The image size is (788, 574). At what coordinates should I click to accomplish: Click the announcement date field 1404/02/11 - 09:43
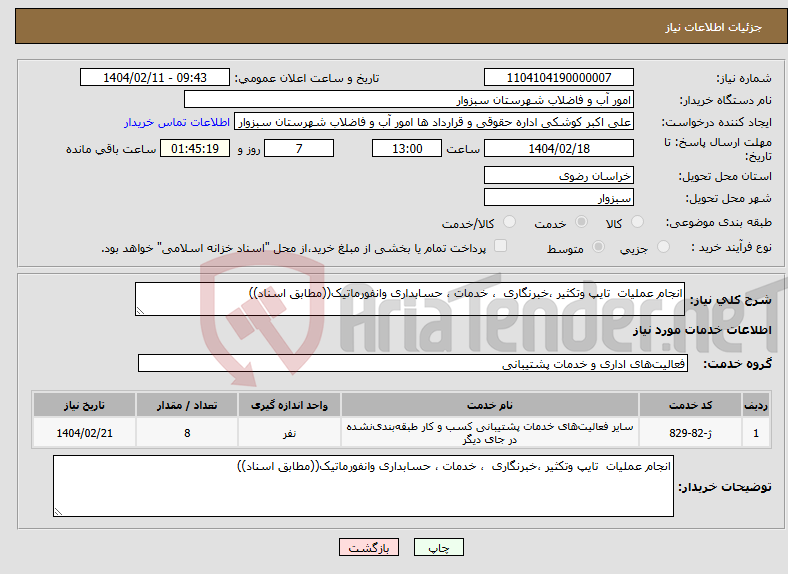point(155,77)
